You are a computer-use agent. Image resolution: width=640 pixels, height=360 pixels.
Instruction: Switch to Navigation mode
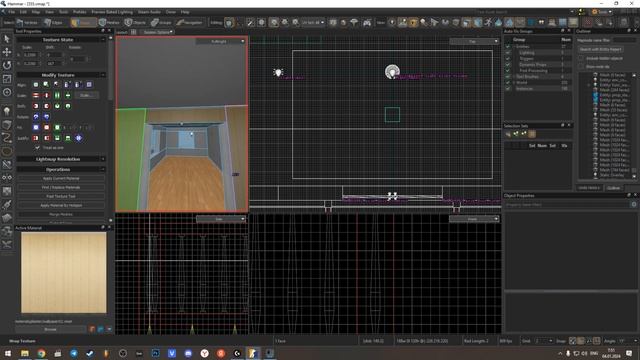click(x=189, y=22)
